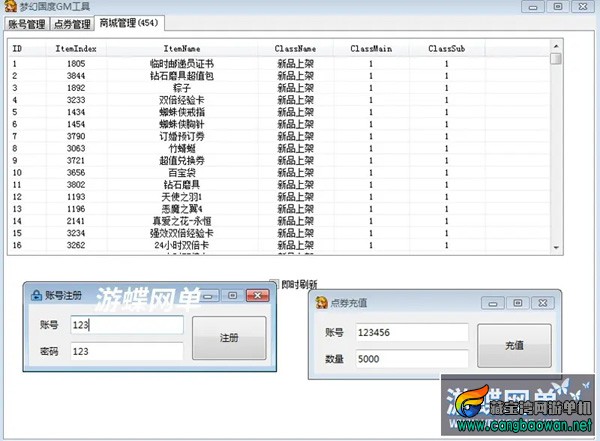
Task: Select the row 粽子
Action: point(279,88)
